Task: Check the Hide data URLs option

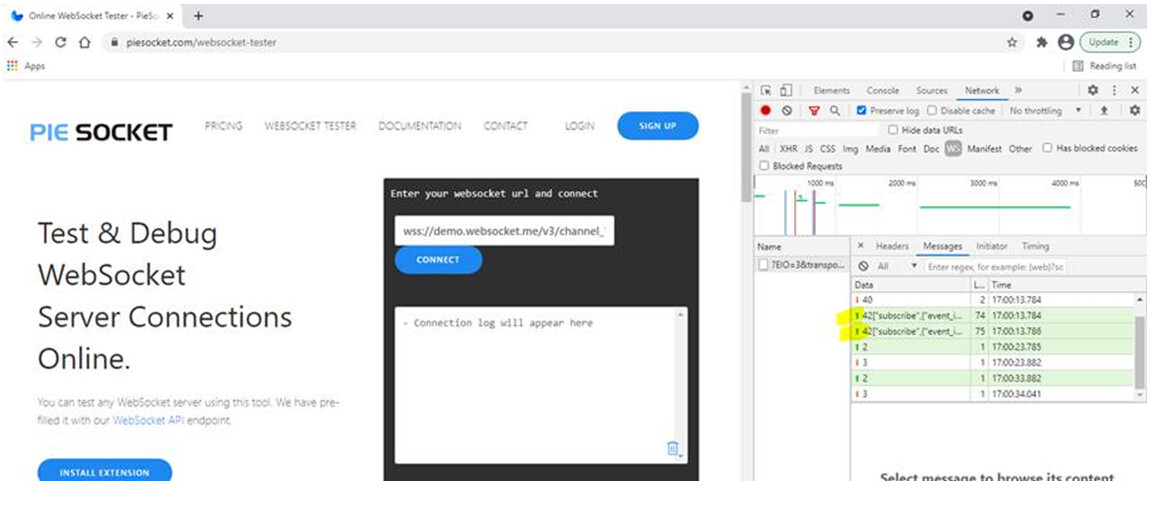Action: [x=894, y=130]
